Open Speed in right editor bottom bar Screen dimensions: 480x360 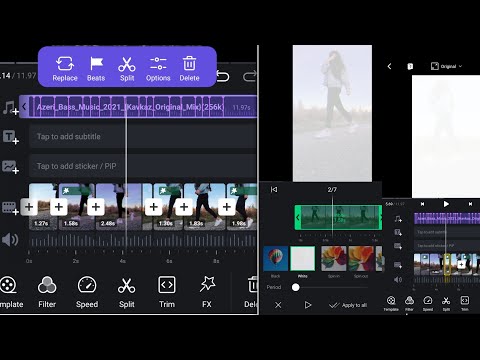coord(428,303)
